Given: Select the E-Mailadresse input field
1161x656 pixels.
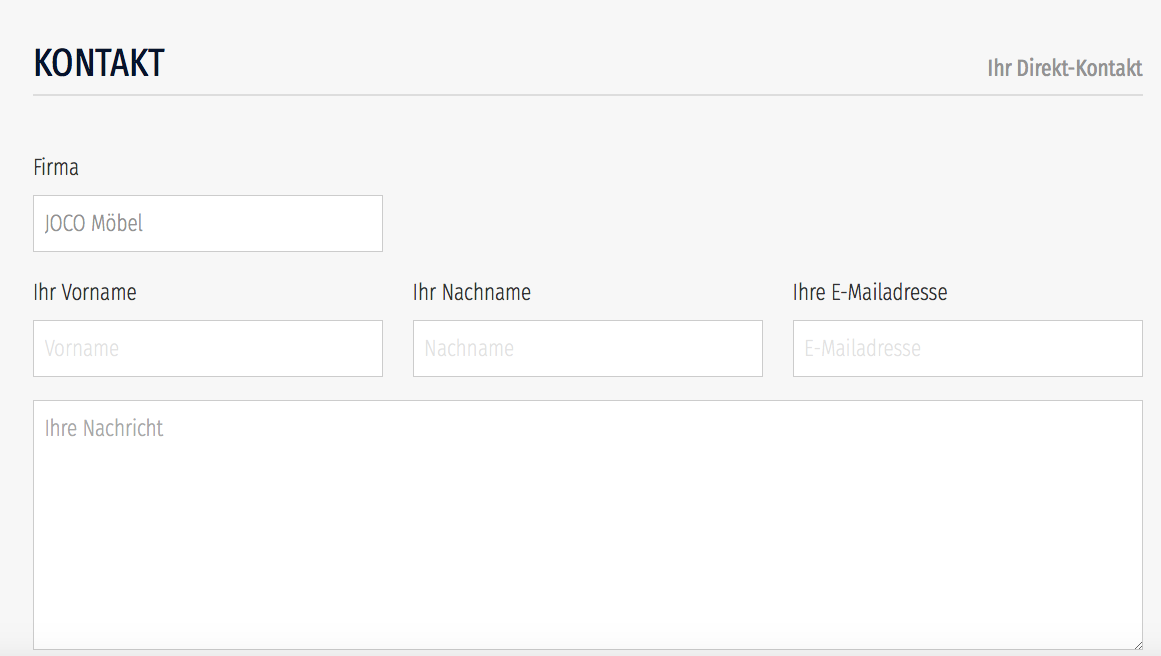Looking at the screenshot, I should (x=967, y=348).
